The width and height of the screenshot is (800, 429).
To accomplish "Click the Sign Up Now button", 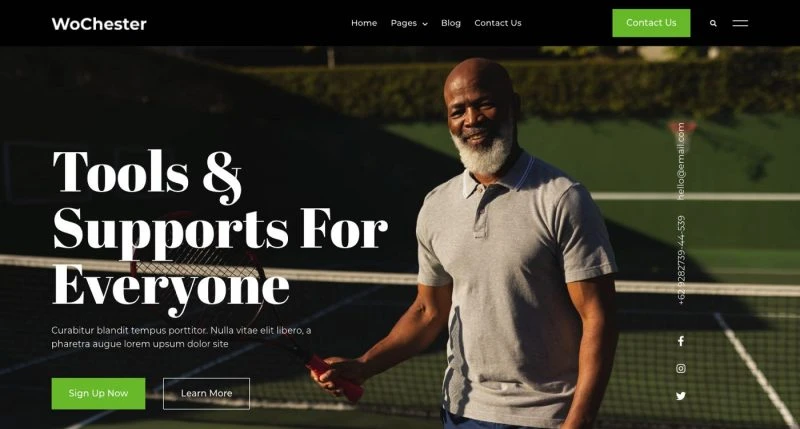I will pyautogui.click(x=98, y=393).
